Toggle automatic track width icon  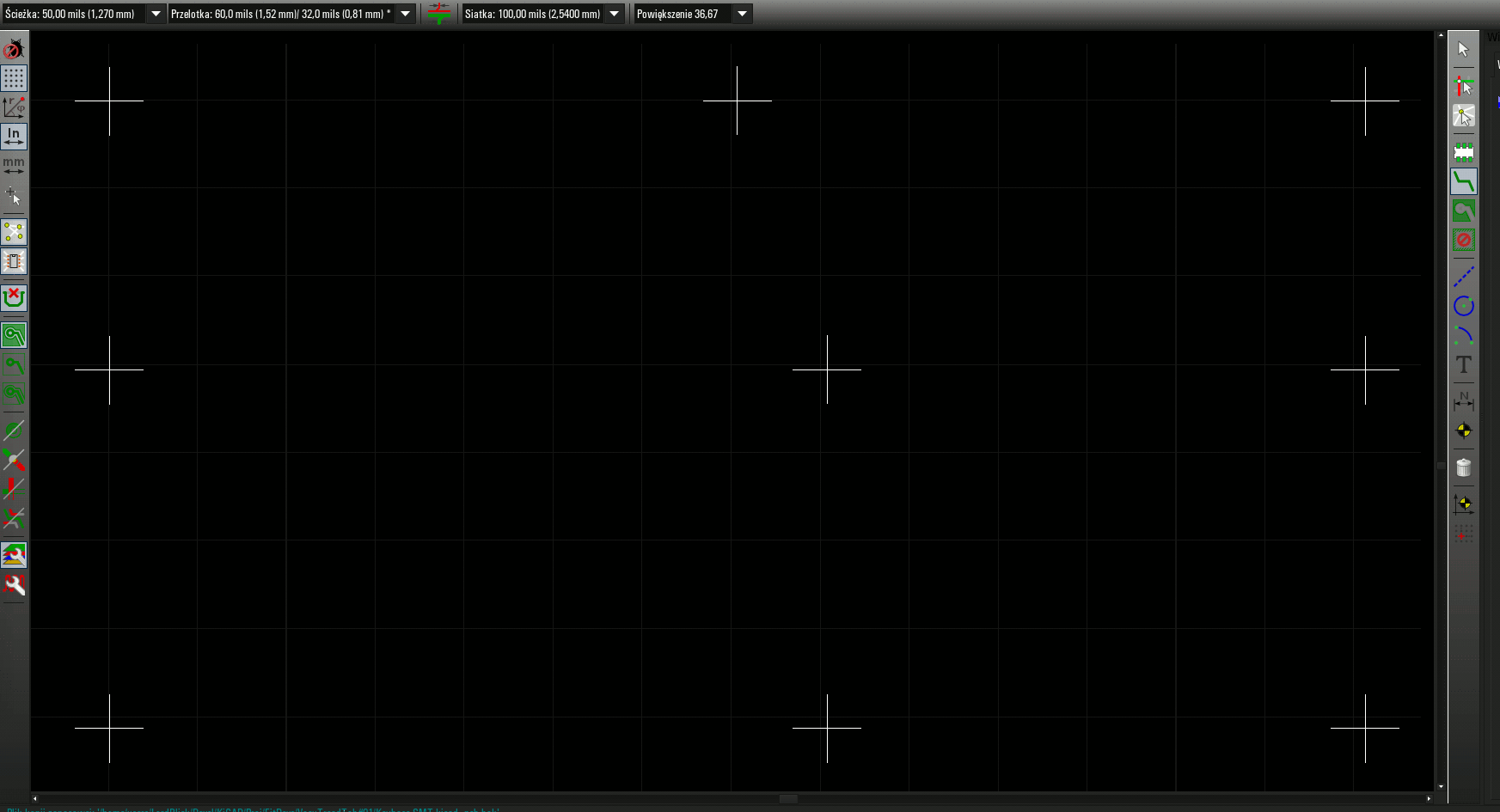pos(438,14)
